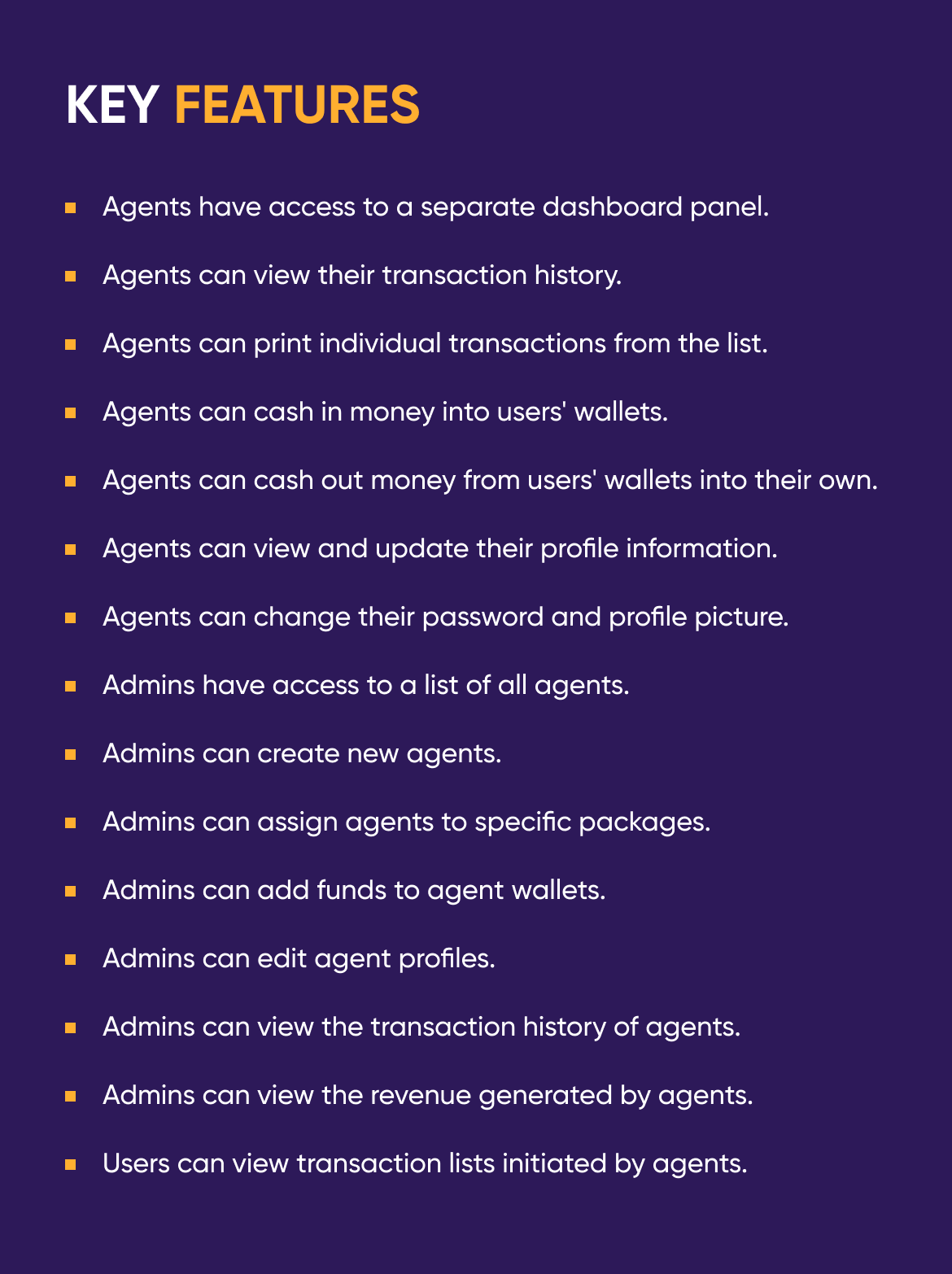
Task: Click 'Admins can view the revenue generated by agents'
Action: pyautogui.click(x=428, y=1096)
